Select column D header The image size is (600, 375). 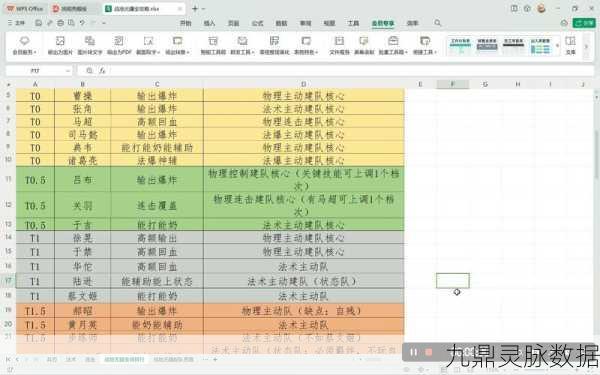303,84
